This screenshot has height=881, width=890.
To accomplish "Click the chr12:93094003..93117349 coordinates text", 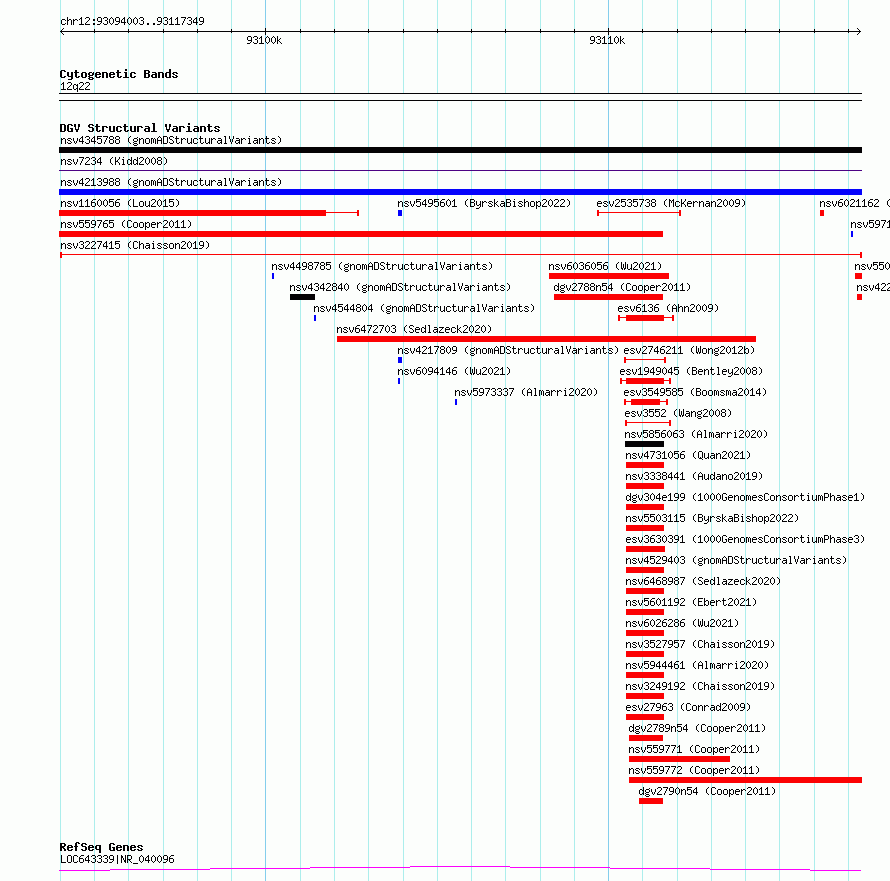I will pos(132,21).
